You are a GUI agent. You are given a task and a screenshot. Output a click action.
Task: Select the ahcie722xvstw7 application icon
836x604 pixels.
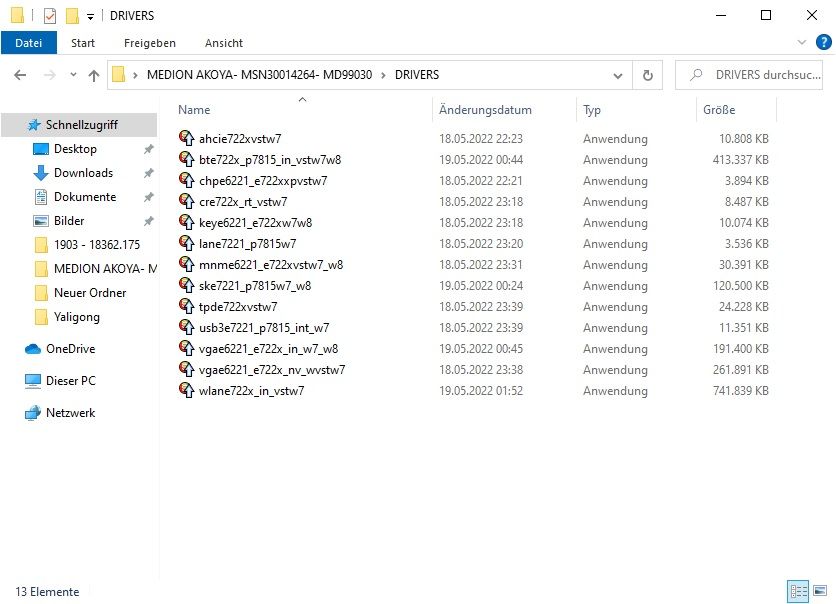(186, 139)
